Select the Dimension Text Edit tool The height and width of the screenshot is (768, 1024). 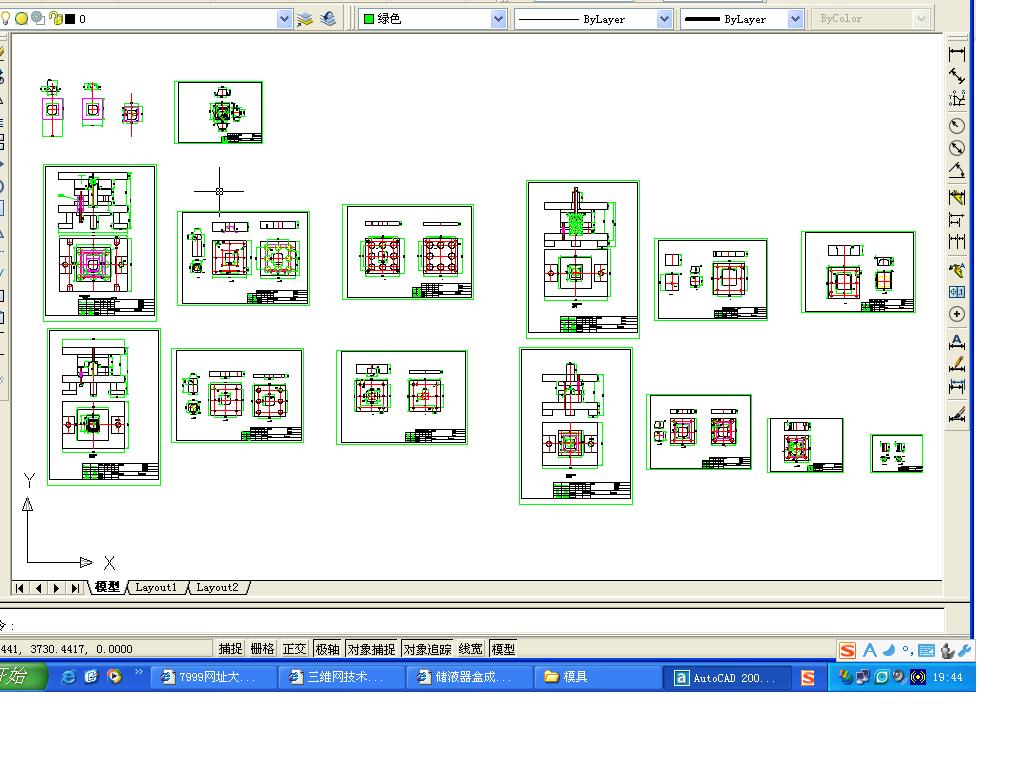point(957,364)
